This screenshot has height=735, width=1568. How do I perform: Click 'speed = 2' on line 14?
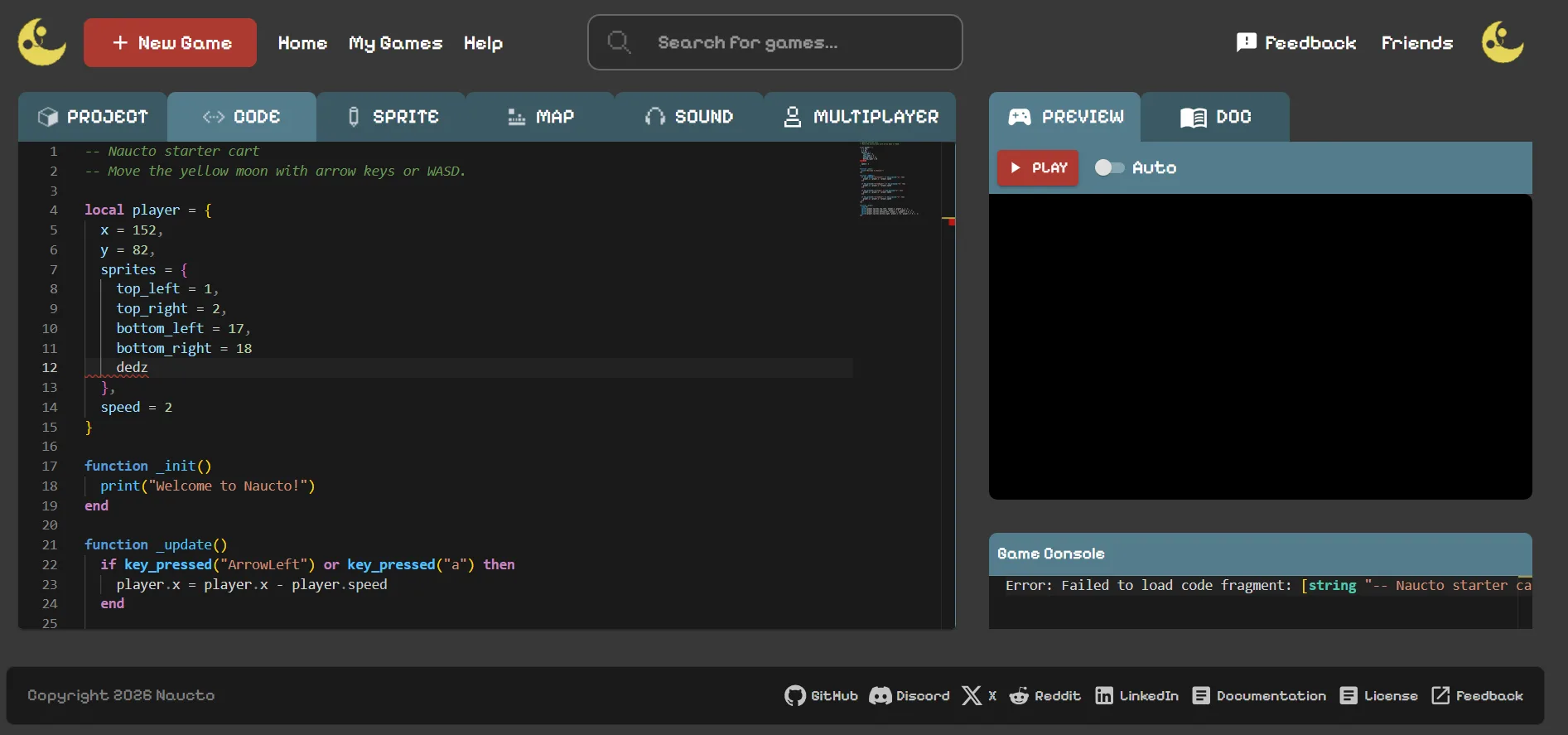(x=137, y=408)
